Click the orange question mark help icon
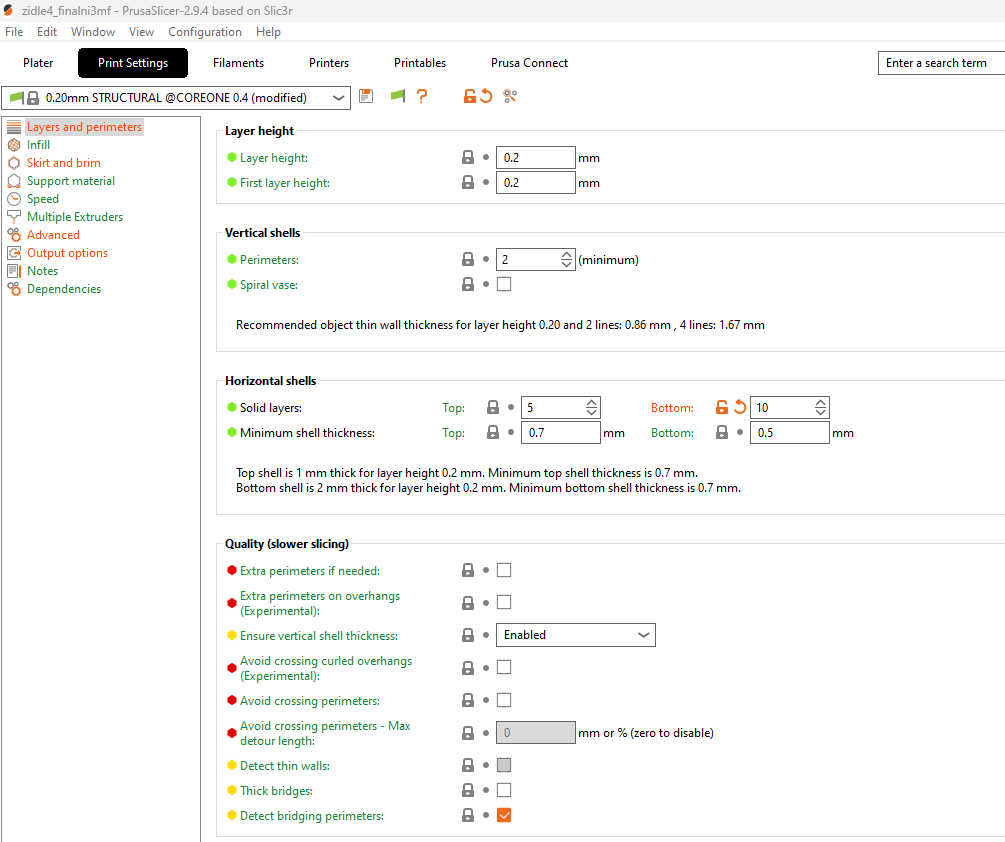Viewport: 1005px width, 842px height. 422,96
